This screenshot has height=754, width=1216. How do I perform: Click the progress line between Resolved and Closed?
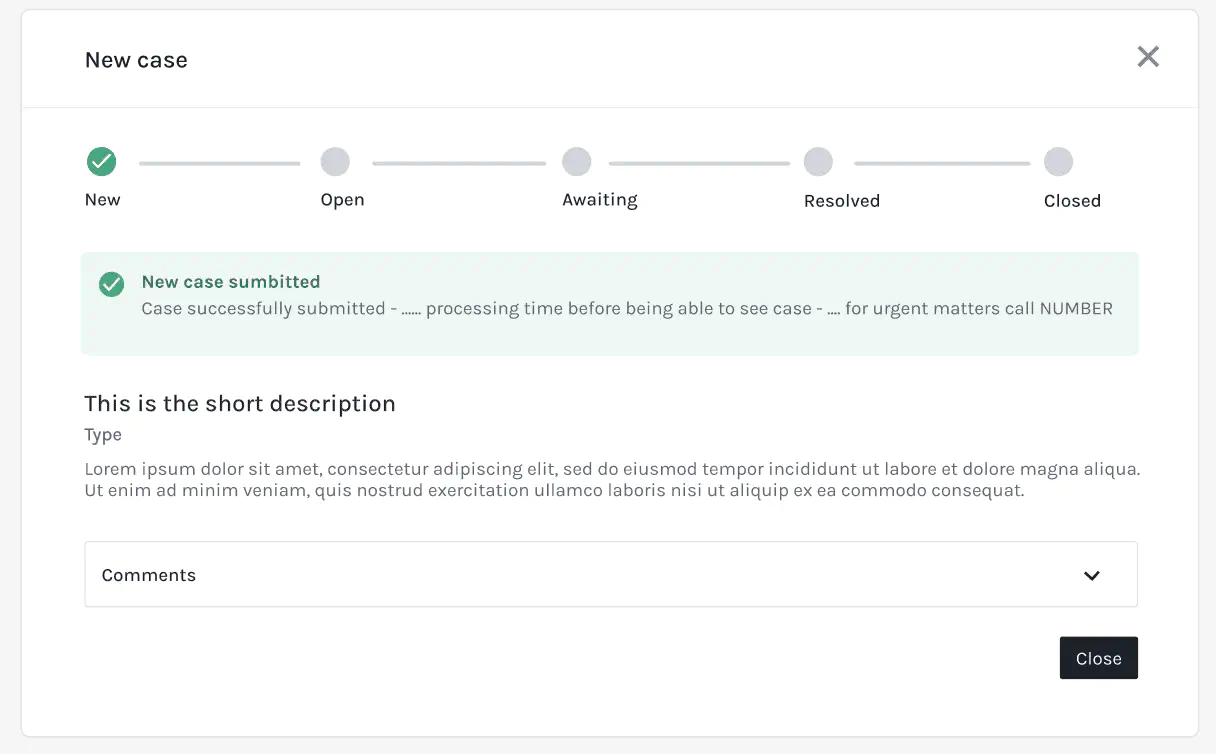point(941,163)
